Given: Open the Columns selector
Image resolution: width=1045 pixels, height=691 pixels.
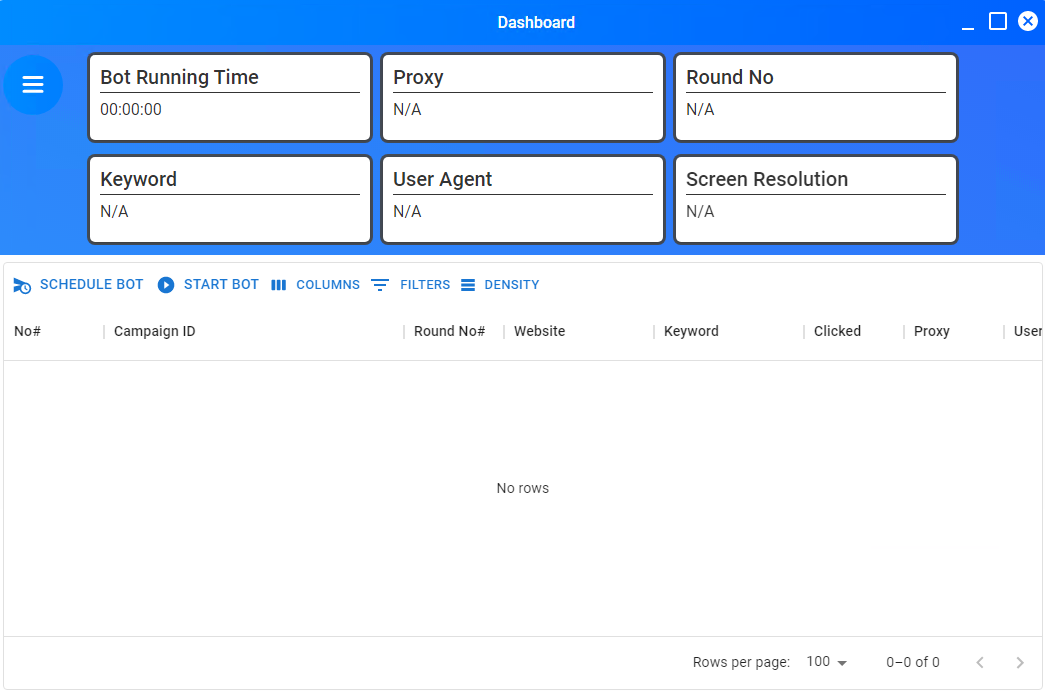Looking at the screenshot, I should [315, 285].
